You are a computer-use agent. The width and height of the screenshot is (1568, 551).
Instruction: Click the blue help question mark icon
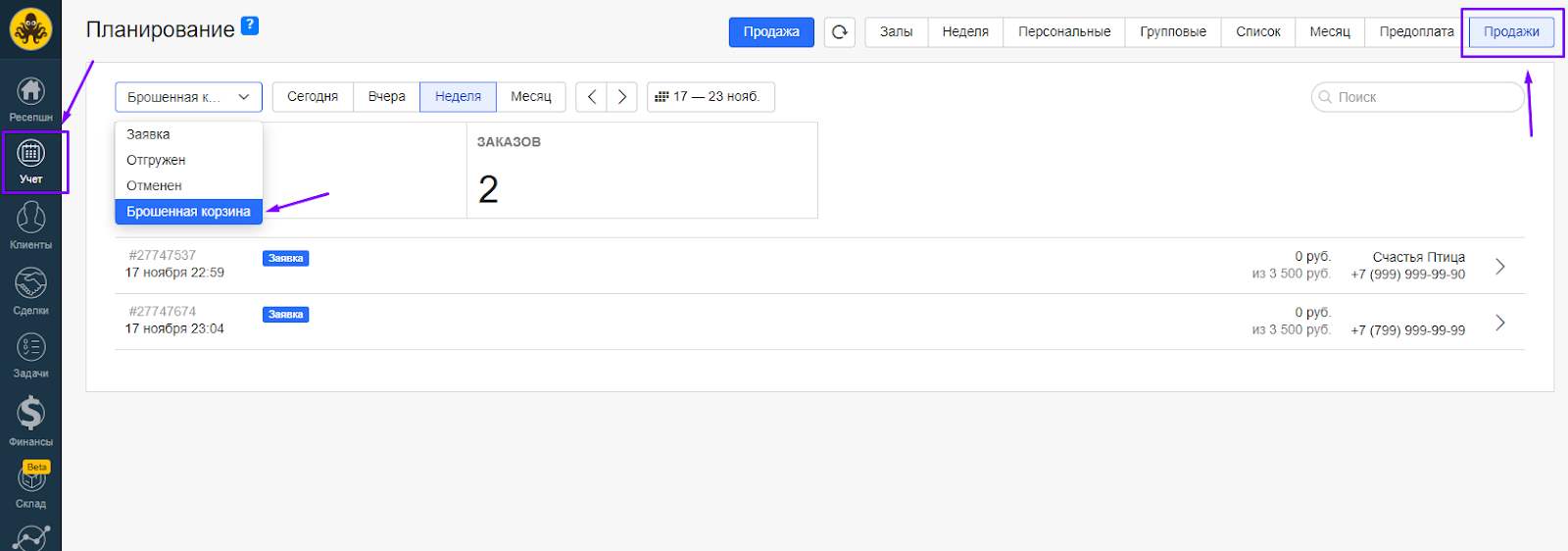coord(250,25)
